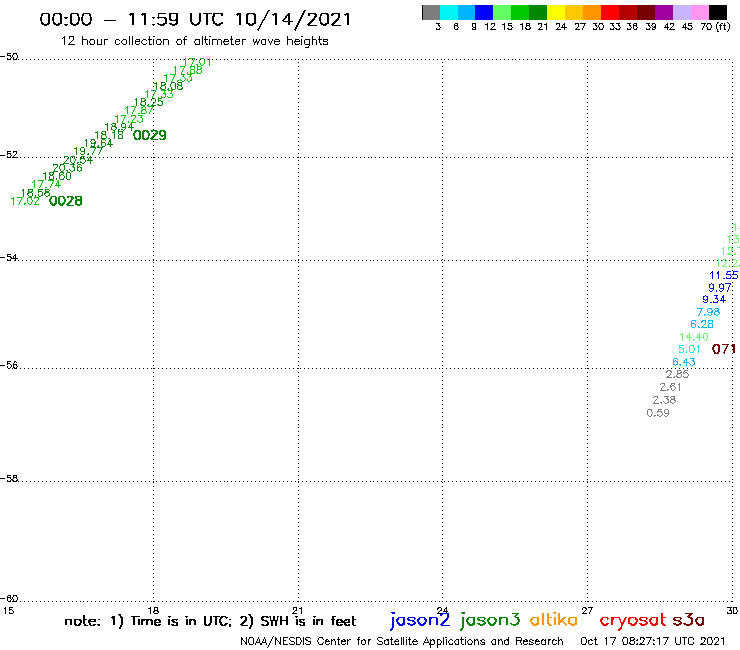The image size is (740, 650).
Task: Select the gray 2.85 reading
Action: click(x=677, y=374)
